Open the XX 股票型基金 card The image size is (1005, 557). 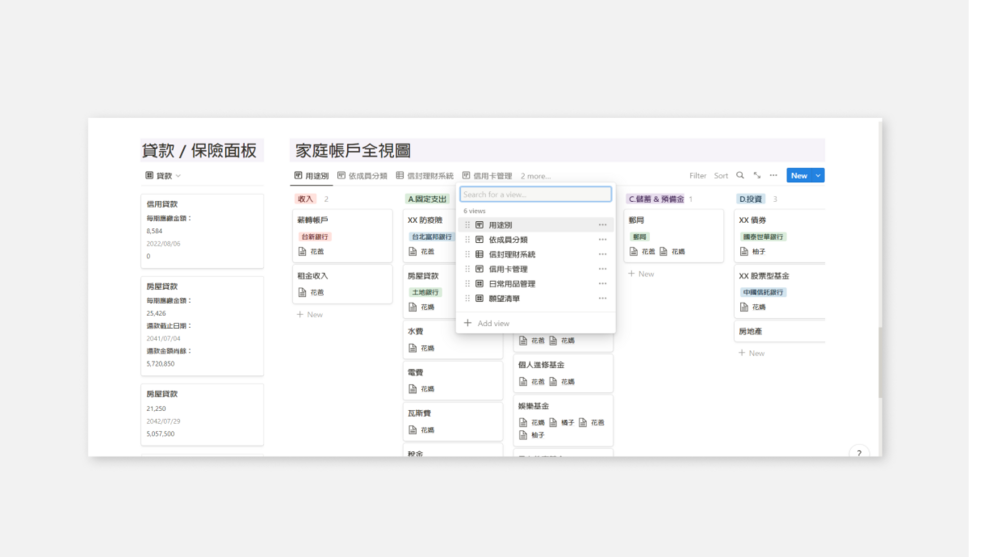coord(779,292)
